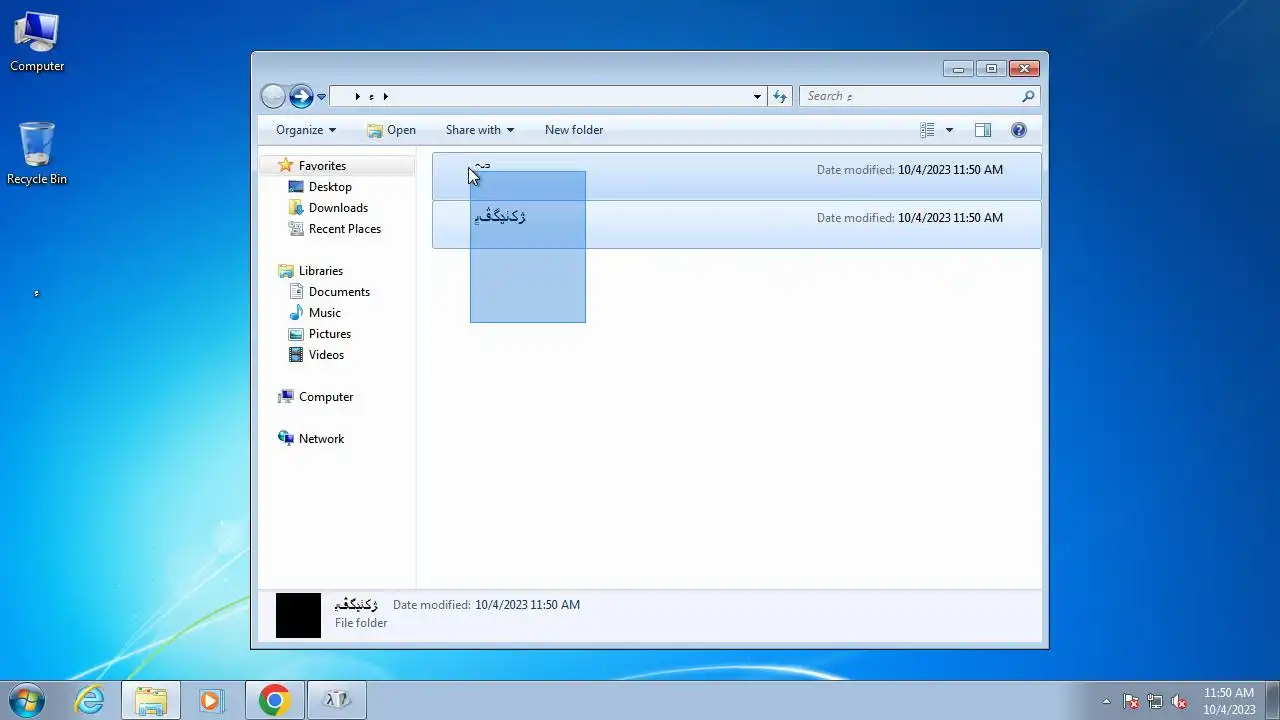Click the Windows Explorer taskbar icon
The image size is (1280, 720).
(x=151, y=700)
